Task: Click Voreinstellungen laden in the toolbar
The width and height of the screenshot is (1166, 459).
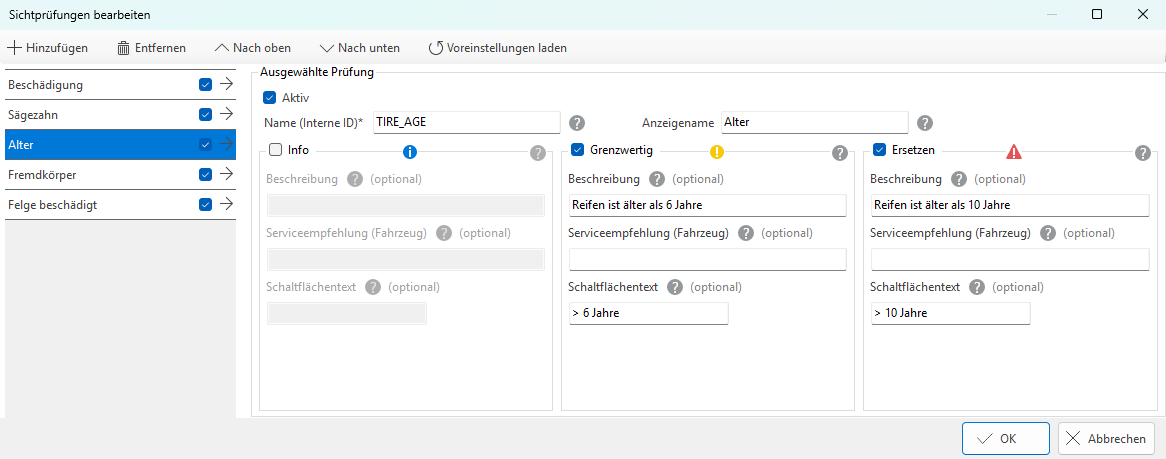Action: (x=497, y=47)
